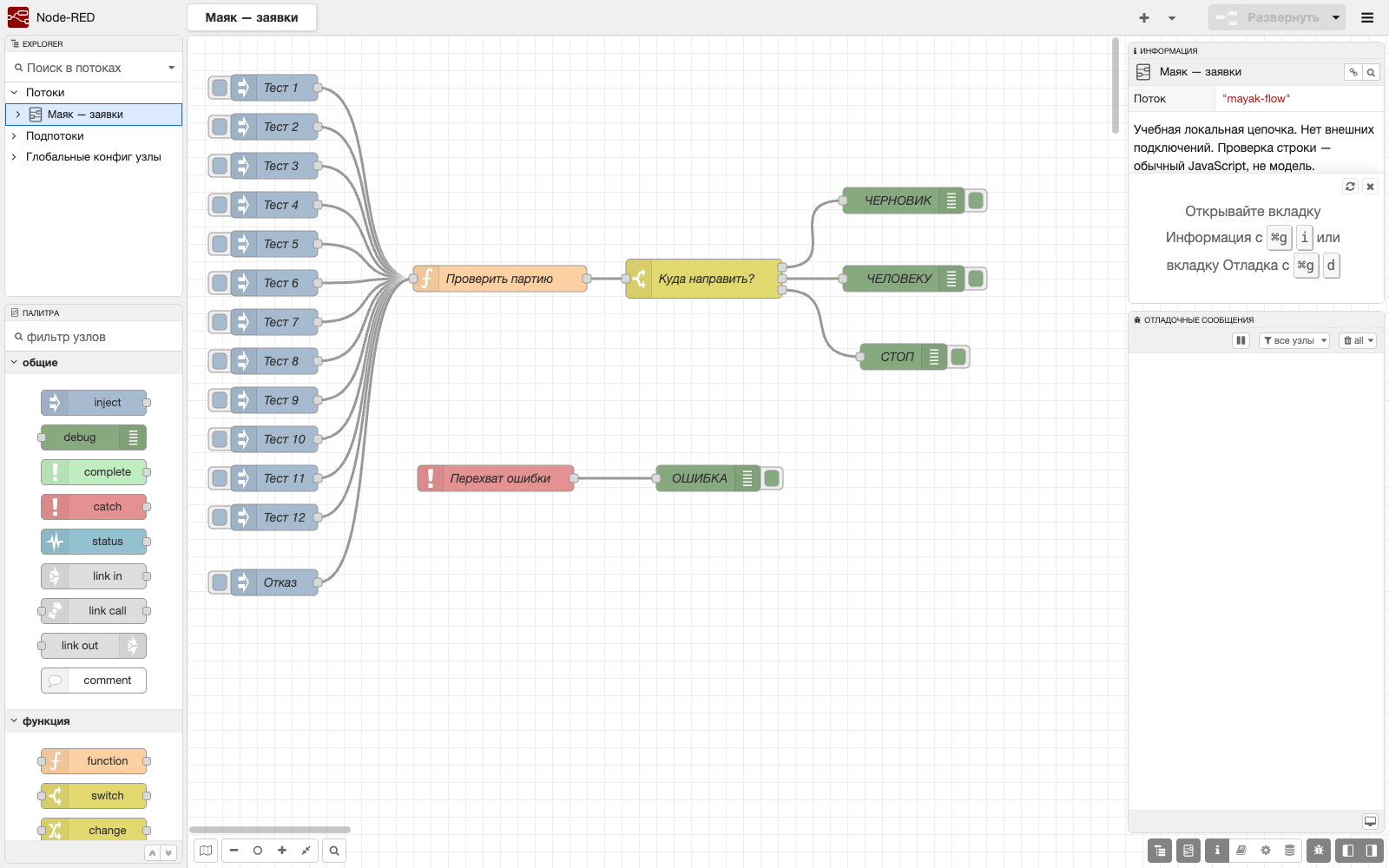The height and width of the screenshot is (868, 1389).
Task: Open the 'все узлы' debug filter dropdown
Action: 1294,341
